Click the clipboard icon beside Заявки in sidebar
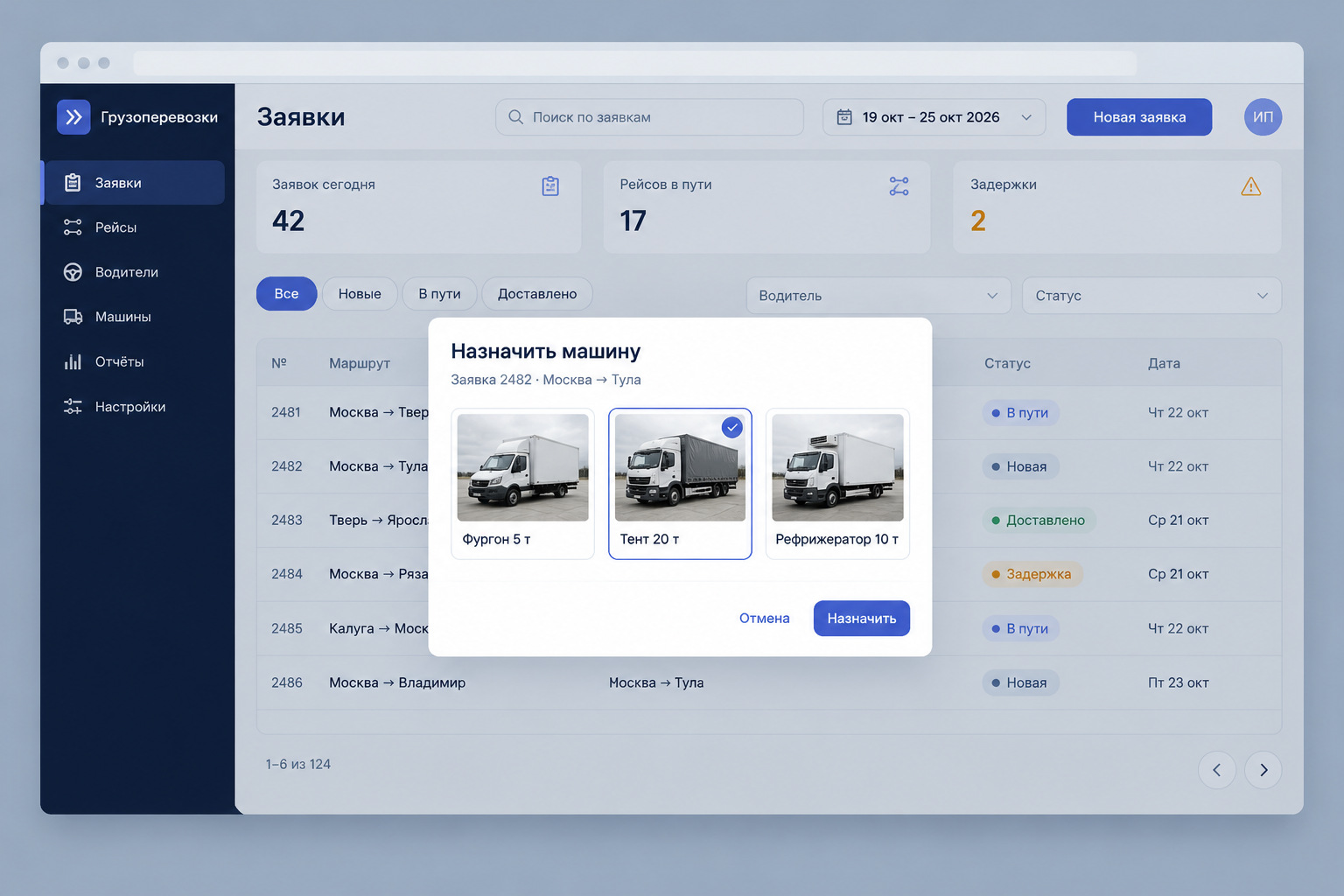1344x896 pixels. point(73,183)
